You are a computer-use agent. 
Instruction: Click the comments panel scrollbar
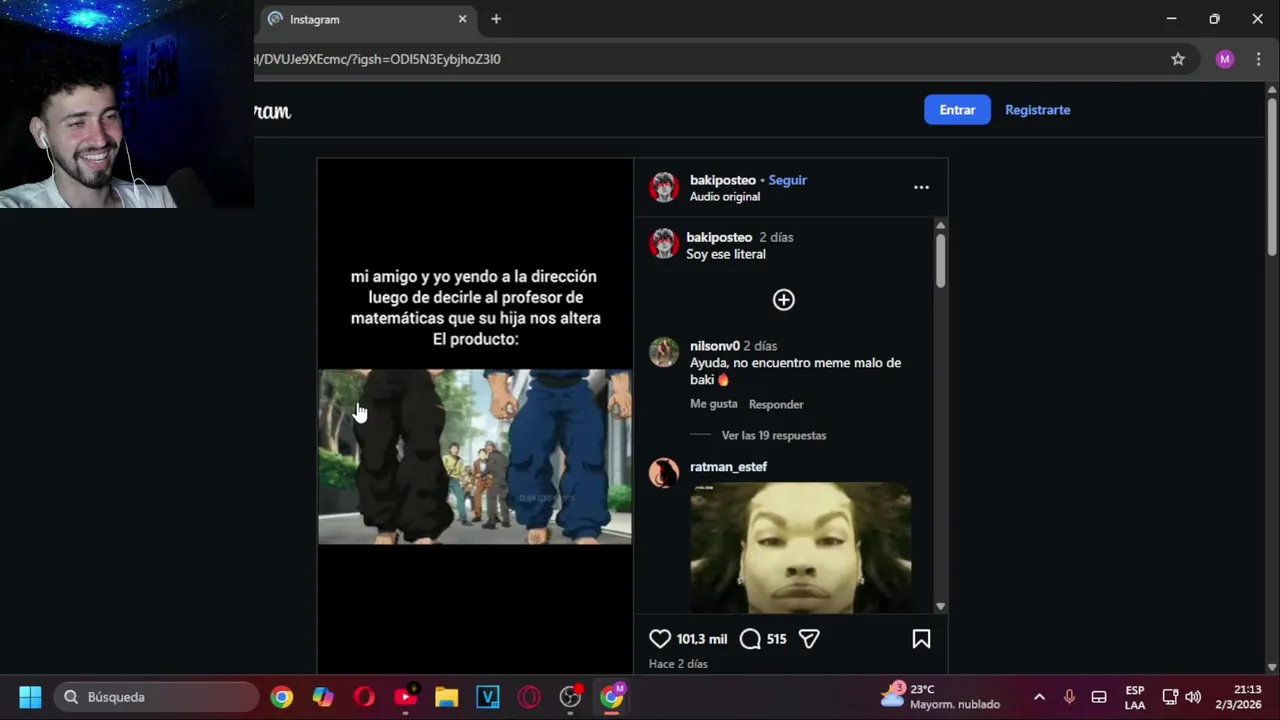(x=940, y=261)
